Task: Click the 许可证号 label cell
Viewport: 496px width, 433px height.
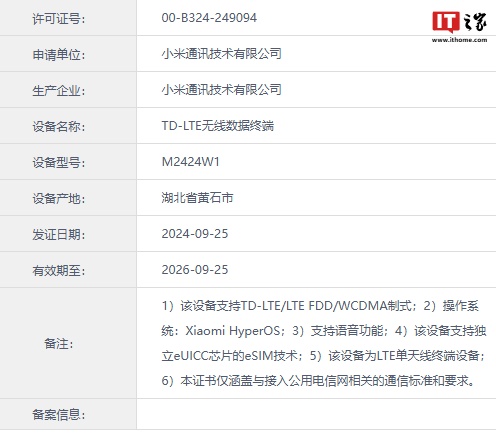Action: pos(68,18)
